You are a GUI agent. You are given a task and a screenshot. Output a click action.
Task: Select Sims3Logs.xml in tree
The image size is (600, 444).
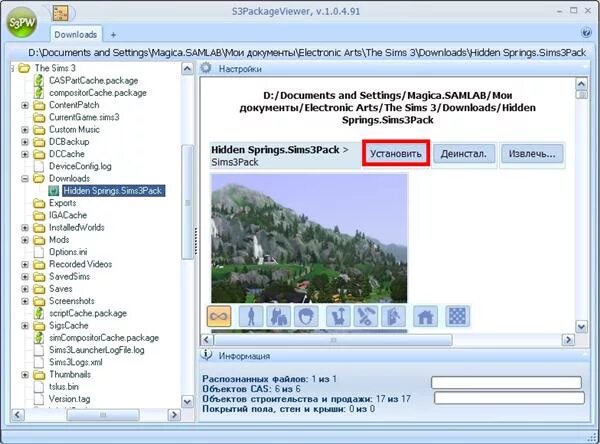[x=75, y=362]
